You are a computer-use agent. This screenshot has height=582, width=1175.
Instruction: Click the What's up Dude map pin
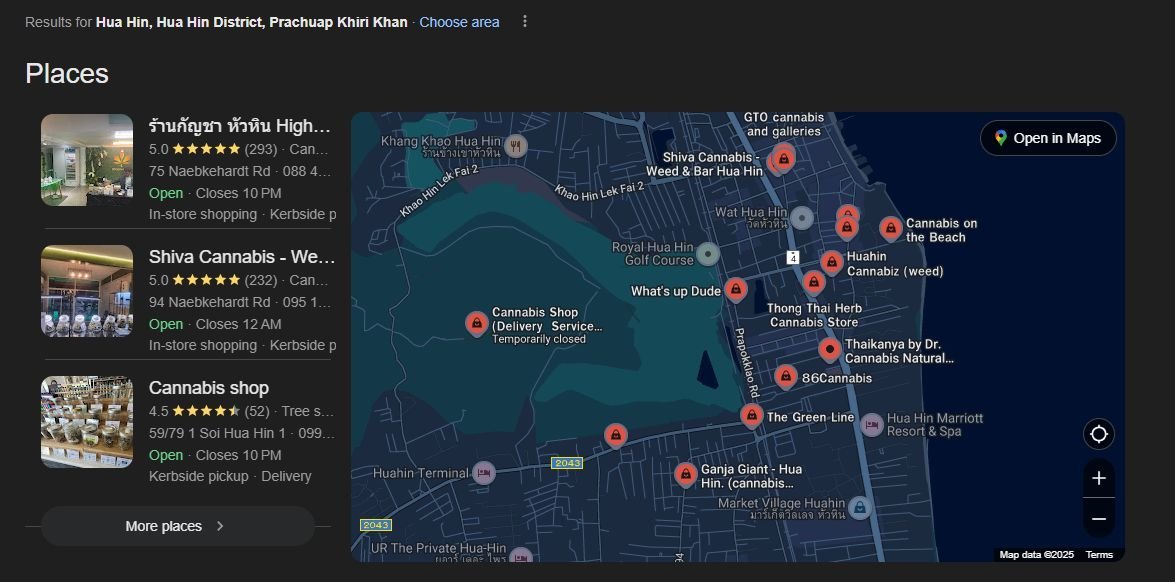[735, 290]
